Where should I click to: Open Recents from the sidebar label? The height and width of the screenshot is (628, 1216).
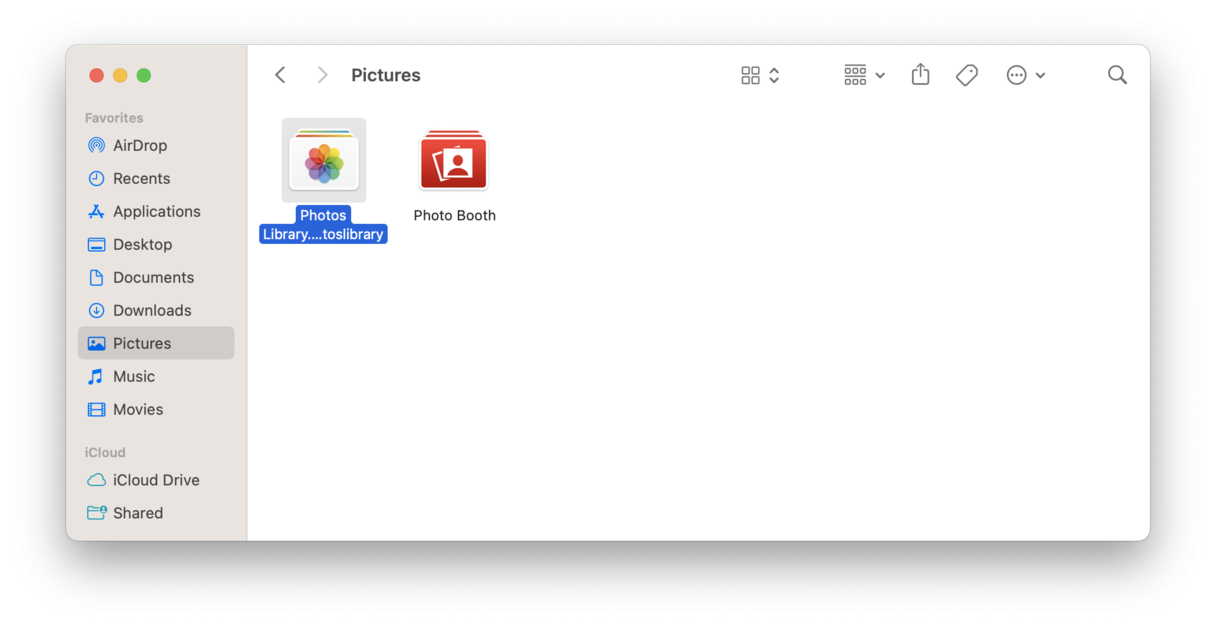(x=141, y=178)
